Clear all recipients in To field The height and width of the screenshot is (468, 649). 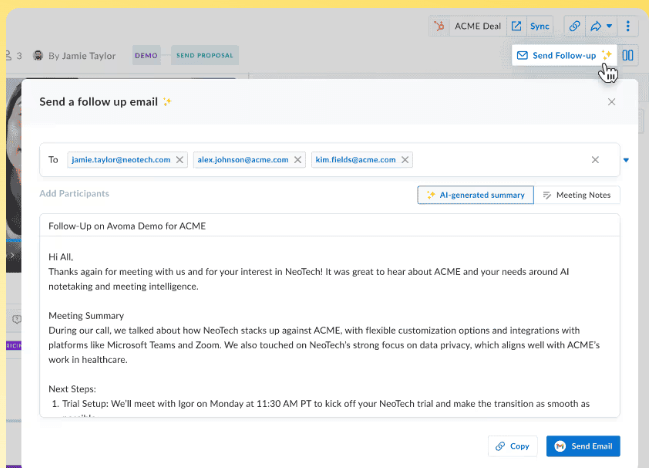pyautogui.click(x=595, y=160)
